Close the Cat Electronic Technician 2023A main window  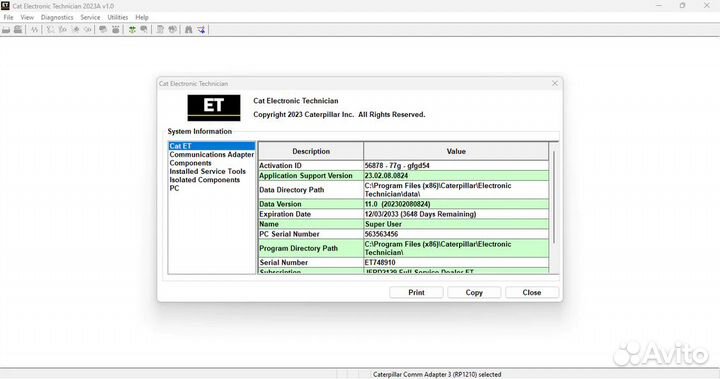point(707,6)
